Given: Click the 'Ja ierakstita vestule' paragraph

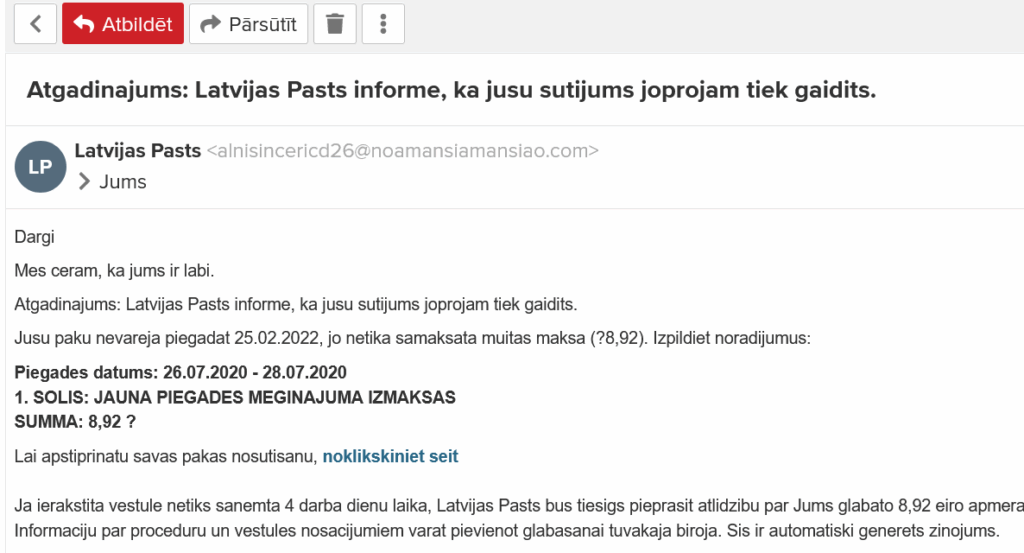Looking at the screenshot, I should (518, 503).
